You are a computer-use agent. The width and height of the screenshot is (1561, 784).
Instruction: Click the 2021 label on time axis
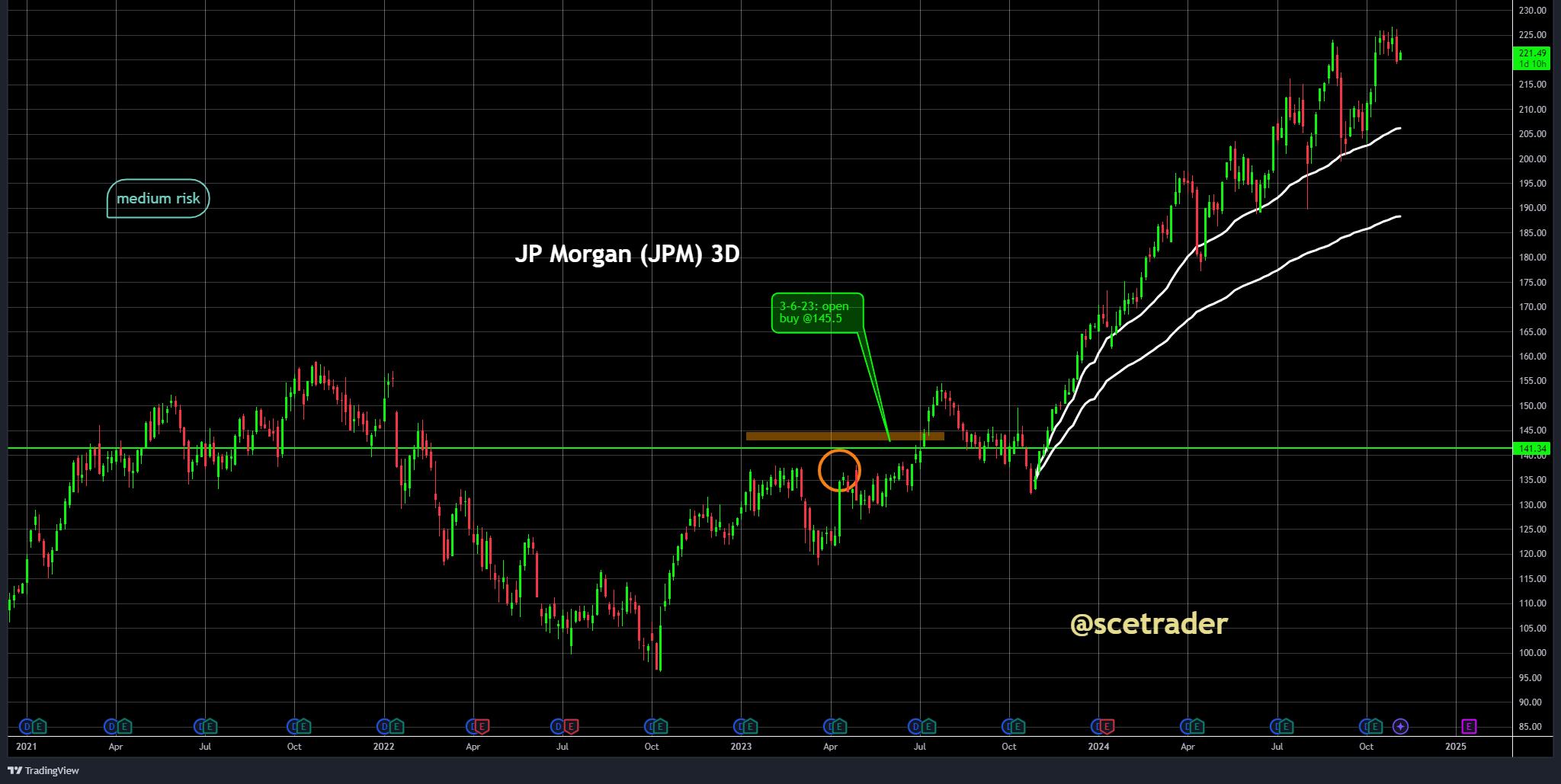[26, 747]
